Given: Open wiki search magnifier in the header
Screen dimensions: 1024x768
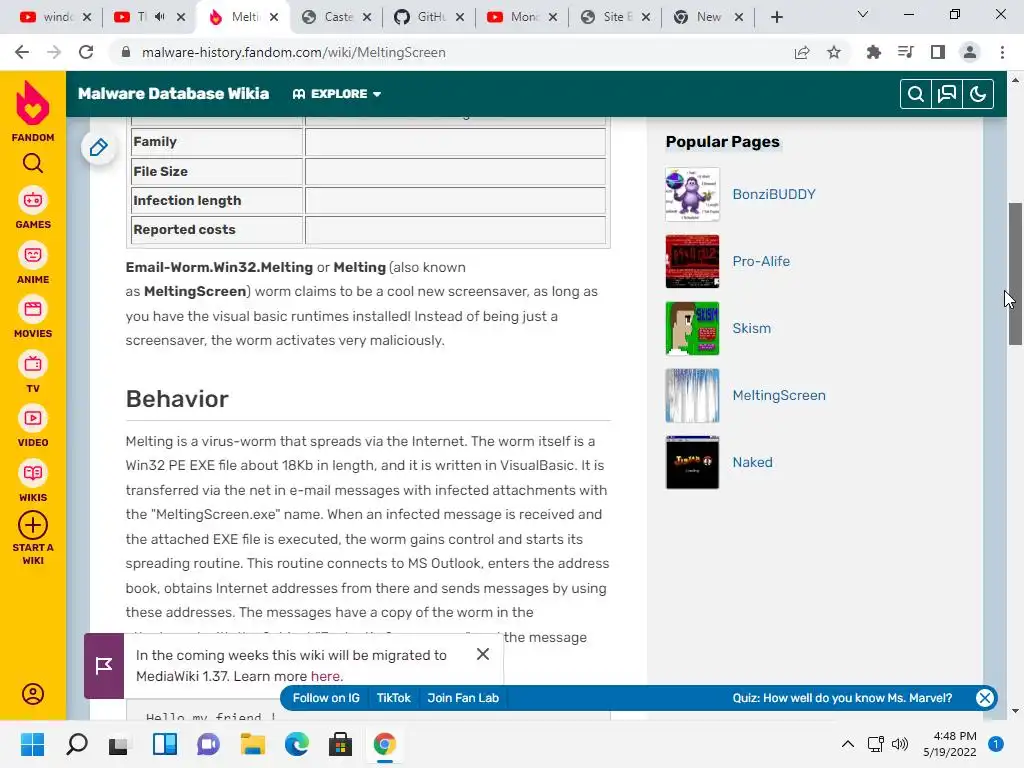Looking at the screenshot, I should pos(916,94).
